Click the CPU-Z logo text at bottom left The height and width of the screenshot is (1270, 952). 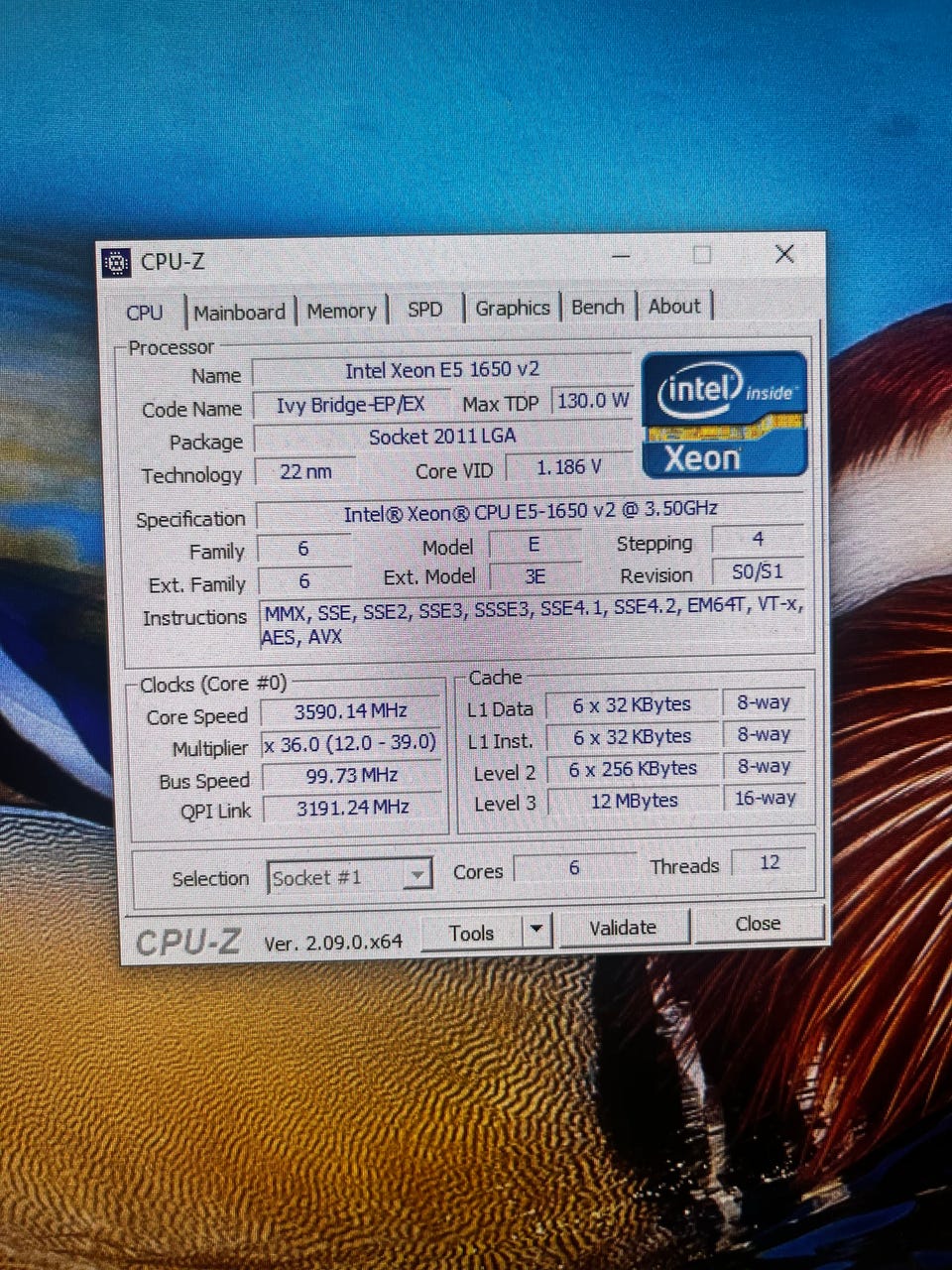[188, 942]
